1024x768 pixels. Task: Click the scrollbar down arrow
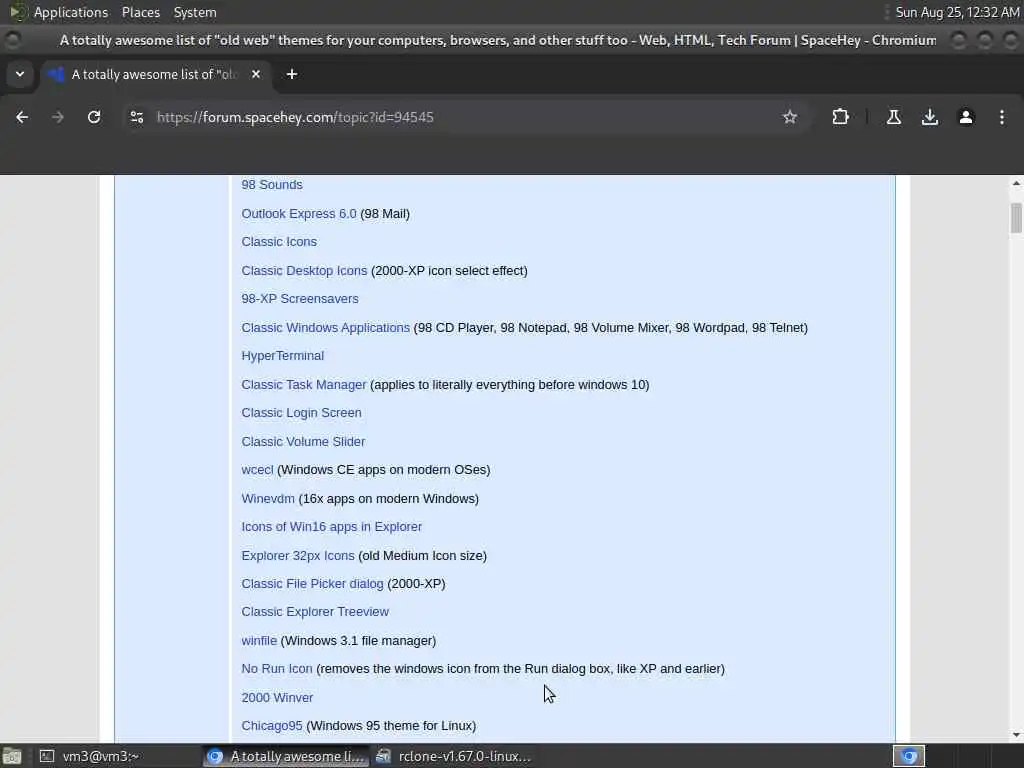1016,735
